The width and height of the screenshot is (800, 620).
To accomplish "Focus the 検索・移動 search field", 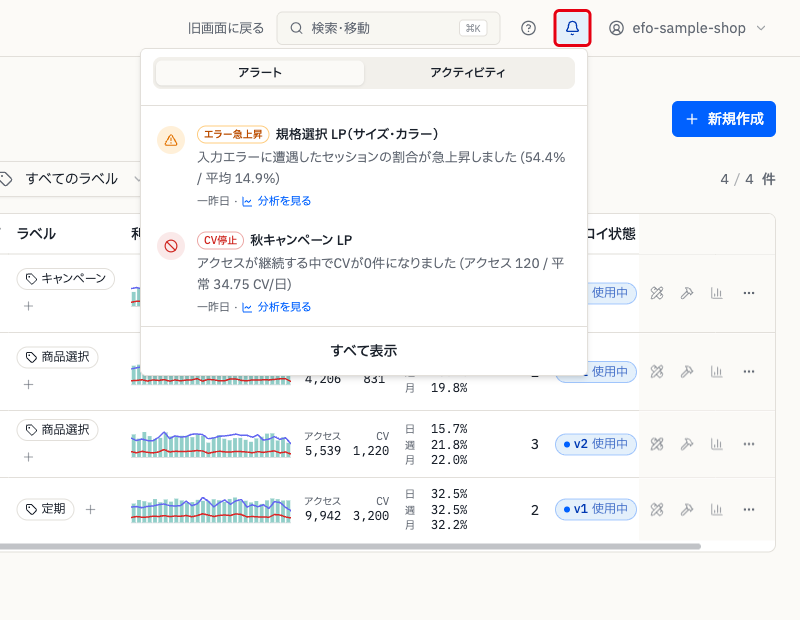I will click(388, 28).
